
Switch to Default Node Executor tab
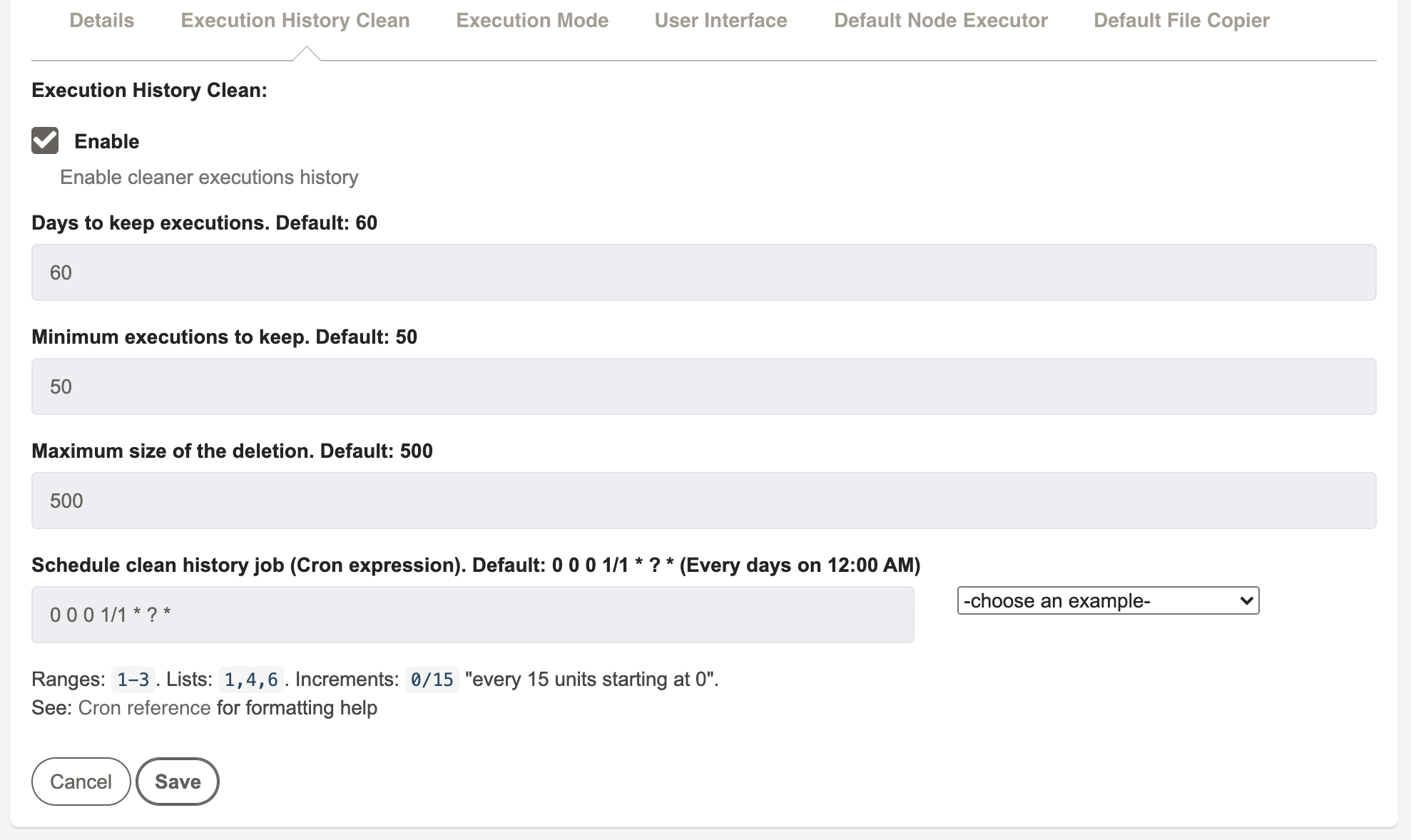click(x=941, y=20)
